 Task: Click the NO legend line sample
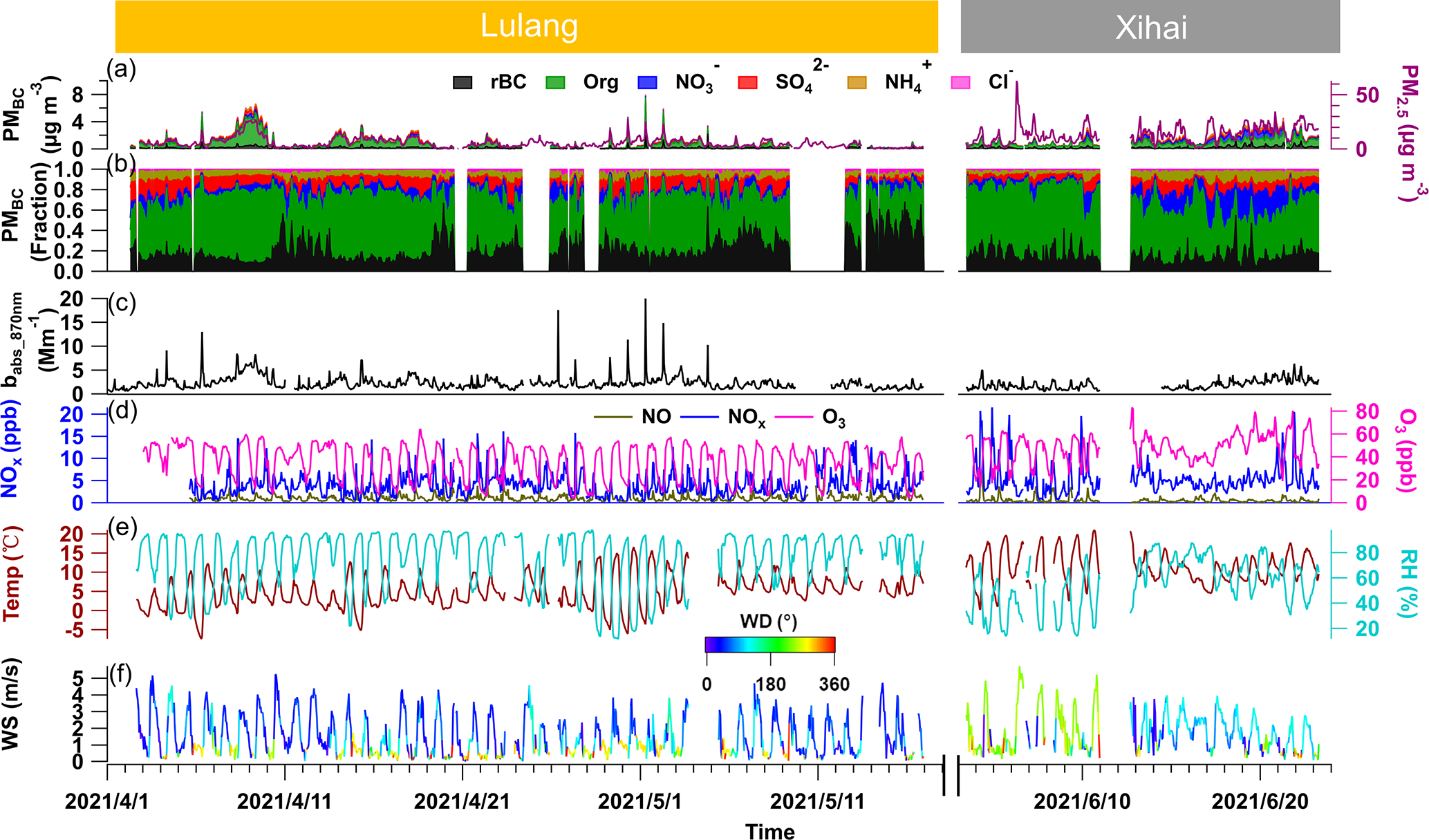(613, 417)
